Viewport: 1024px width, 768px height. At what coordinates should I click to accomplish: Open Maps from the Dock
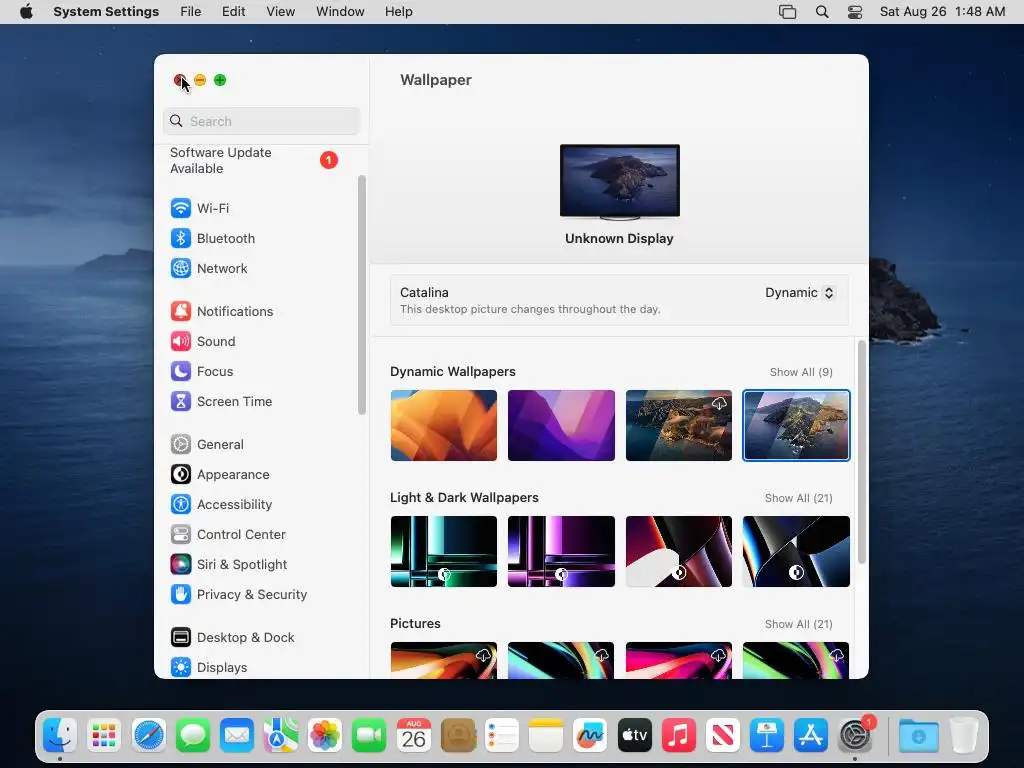pos(281,736)
